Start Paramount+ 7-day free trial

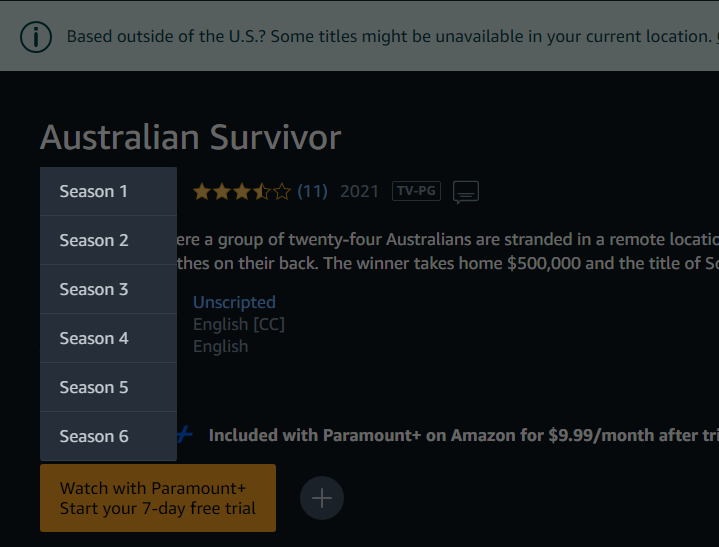click(x=158, y=498)
